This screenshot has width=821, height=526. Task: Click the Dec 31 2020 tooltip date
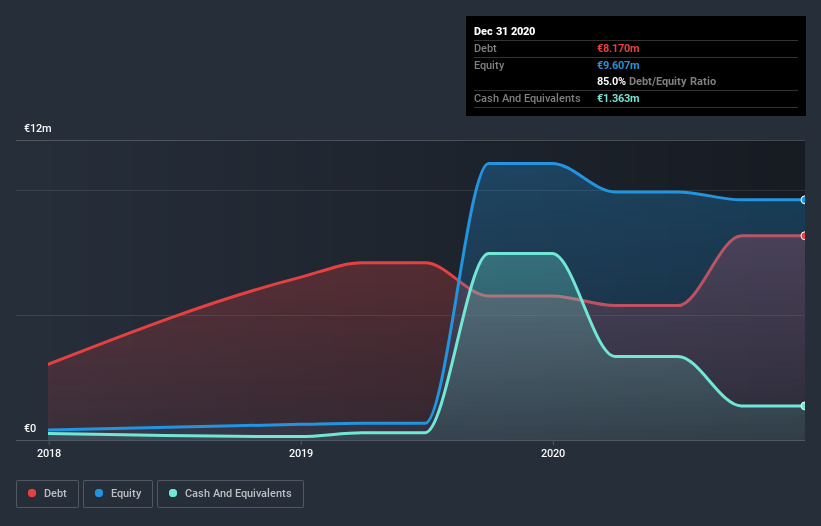coord(504,31)
